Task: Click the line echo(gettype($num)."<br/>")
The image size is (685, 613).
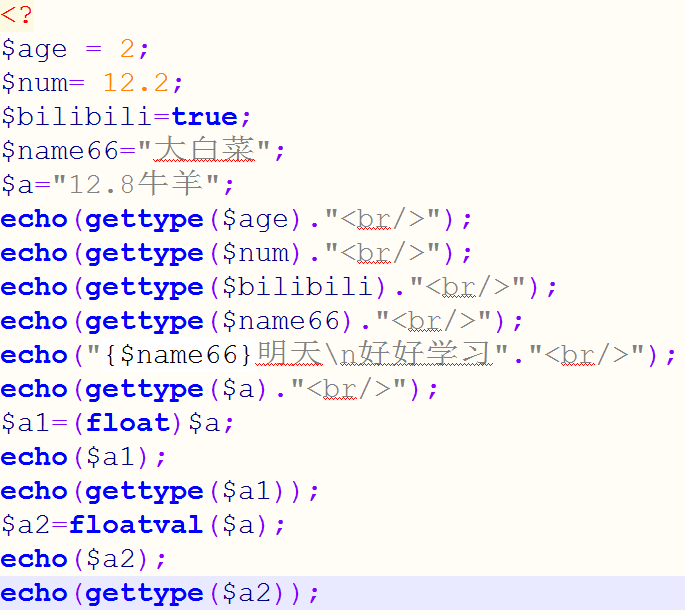Action: (x=236, y=253)
